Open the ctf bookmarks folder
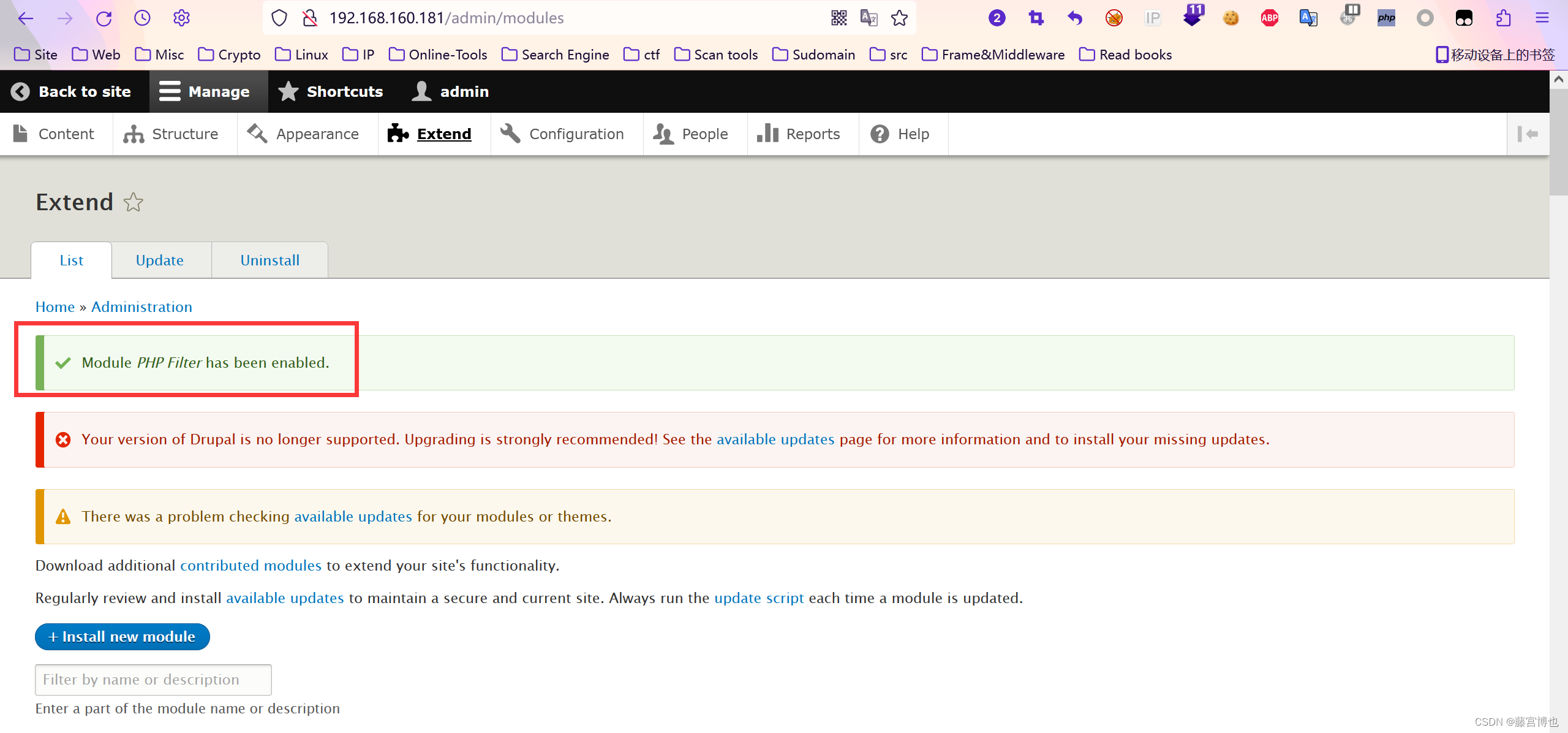 click(641, 55)
